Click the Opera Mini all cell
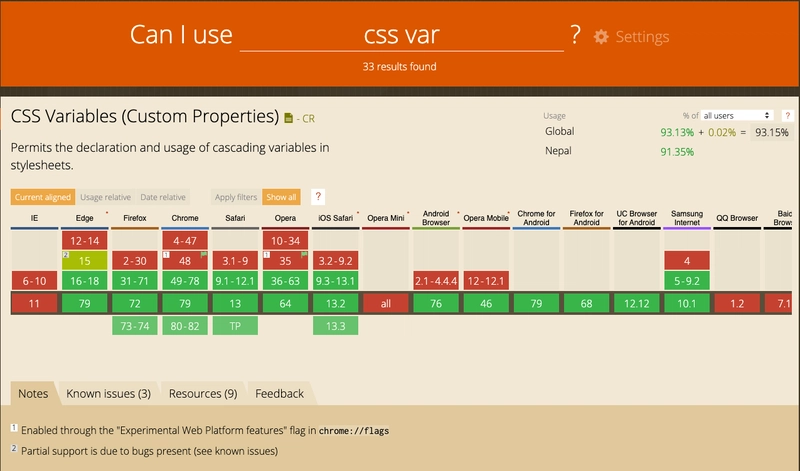800x471 pixels. click(x=386, y=303)
